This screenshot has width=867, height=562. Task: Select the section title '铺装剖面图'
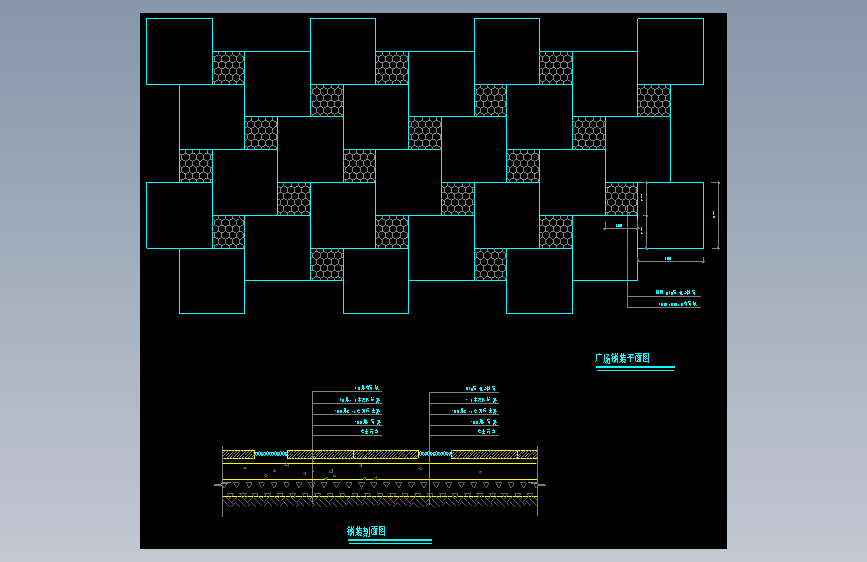point(366,531)
